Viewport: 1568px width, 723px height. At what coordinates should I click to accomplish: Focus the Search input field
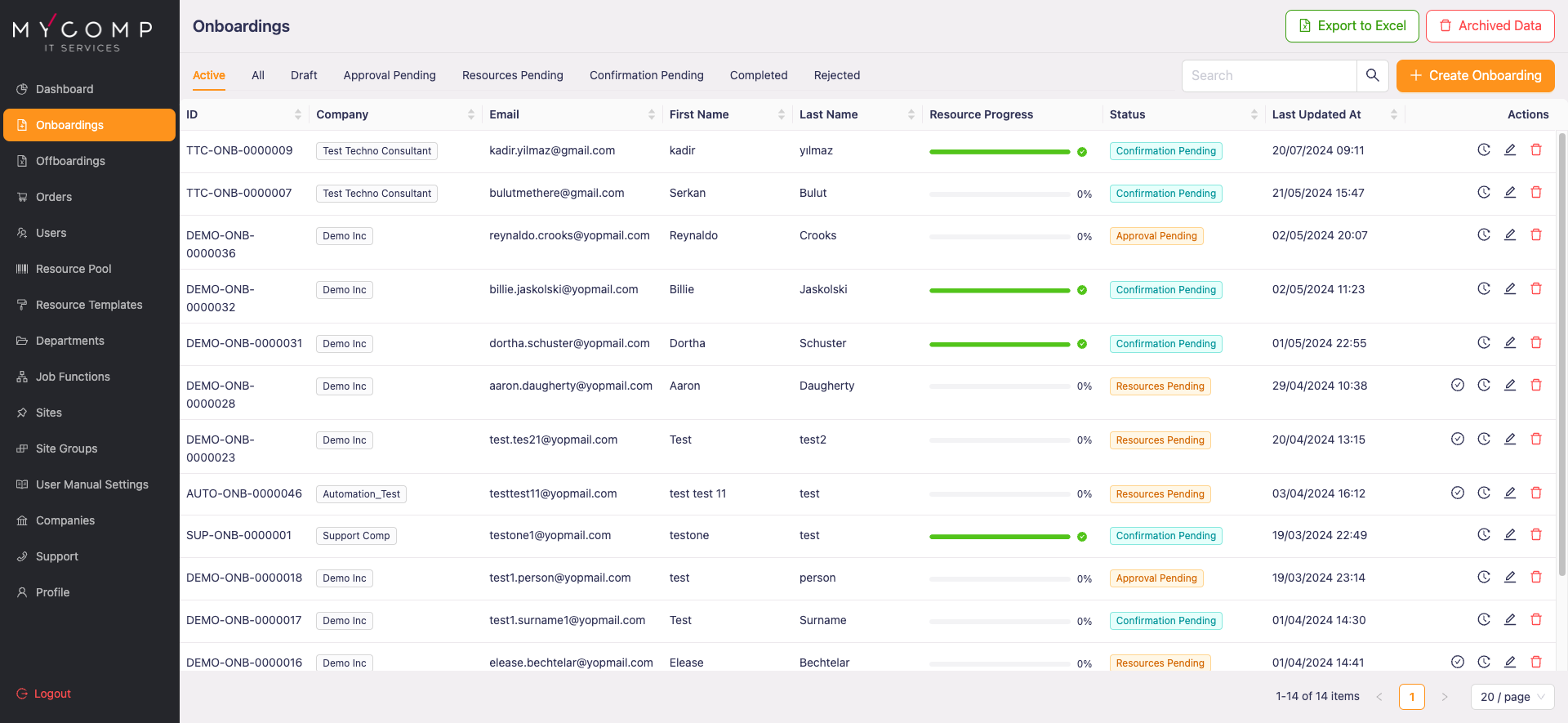tap(1268, 75)
